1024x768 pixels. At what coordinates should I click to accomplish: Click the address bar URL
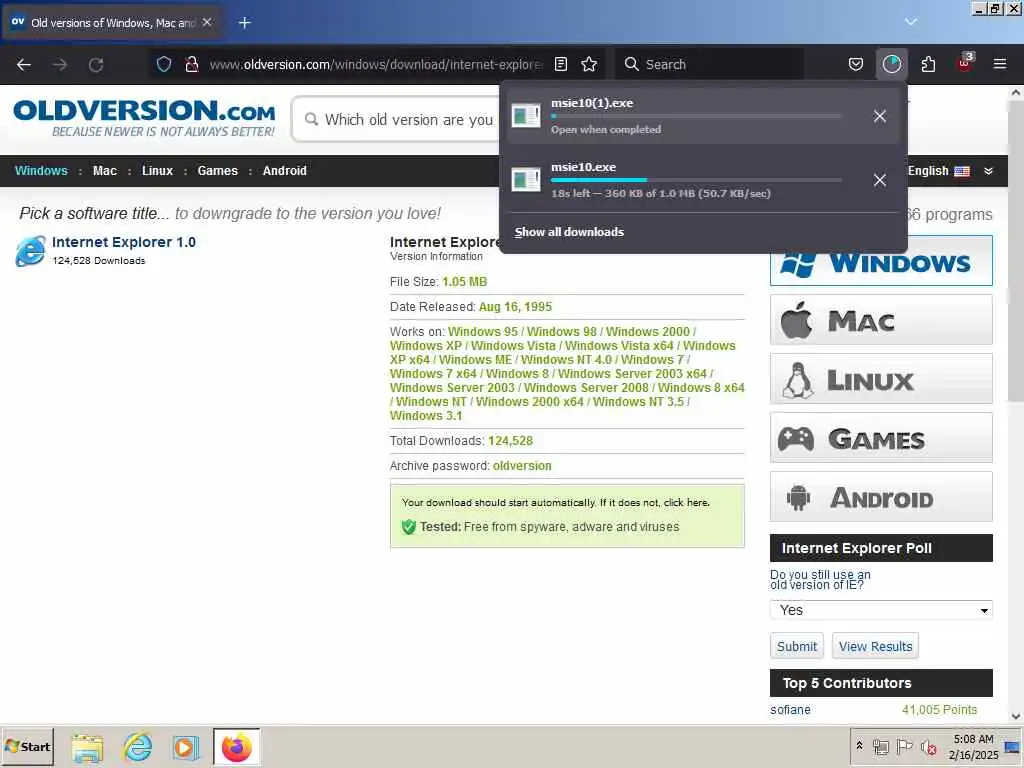coord(376,64)
